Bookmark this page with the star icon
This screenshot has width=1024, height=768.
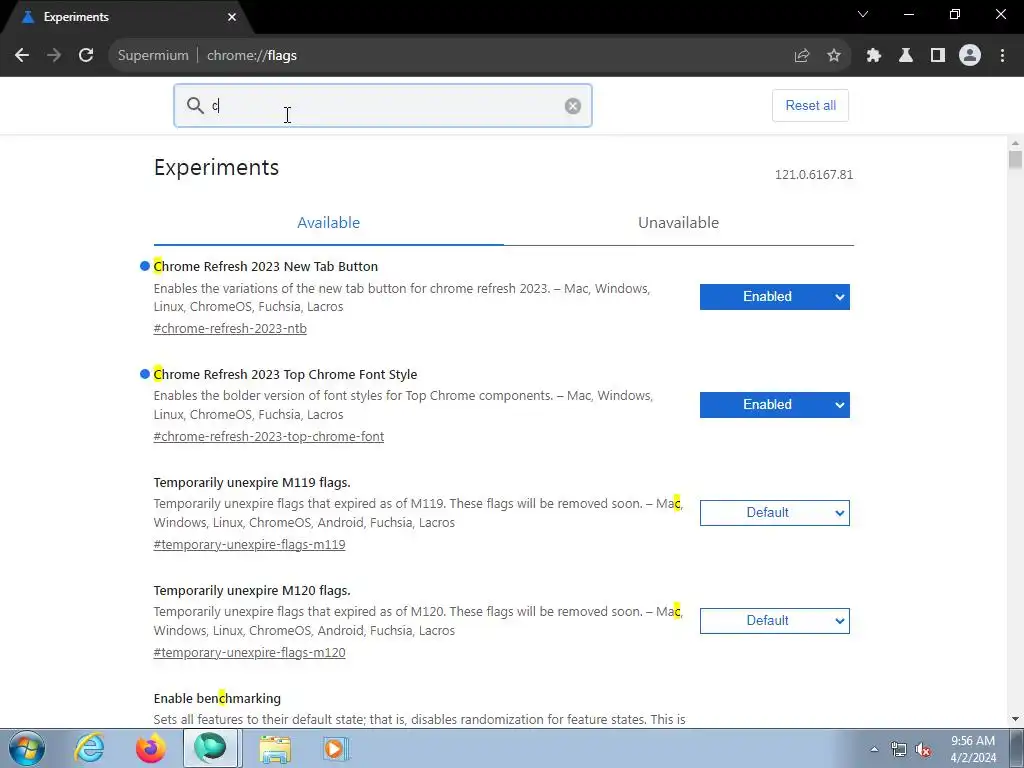(x=834, y=56)
